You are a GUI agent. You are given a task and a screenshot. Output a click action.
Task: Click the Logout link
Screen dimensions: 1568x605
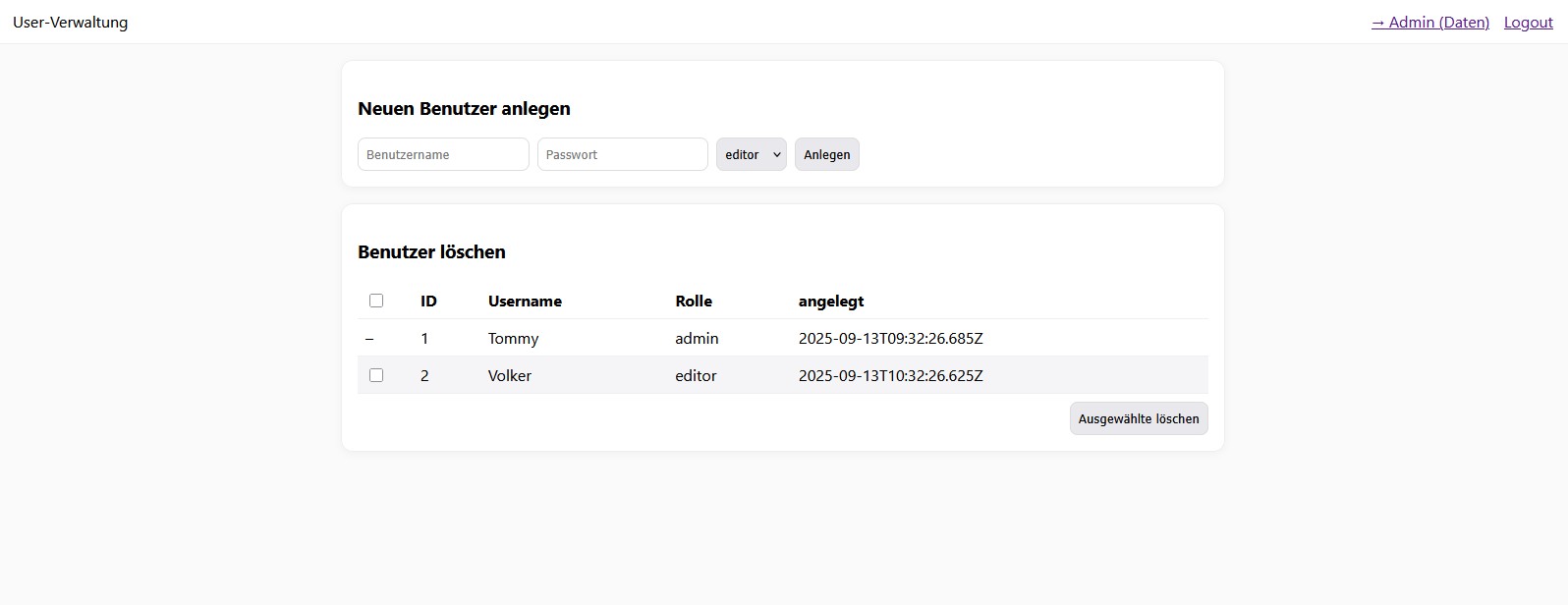pyautogui.click(x=1528, y=23)
